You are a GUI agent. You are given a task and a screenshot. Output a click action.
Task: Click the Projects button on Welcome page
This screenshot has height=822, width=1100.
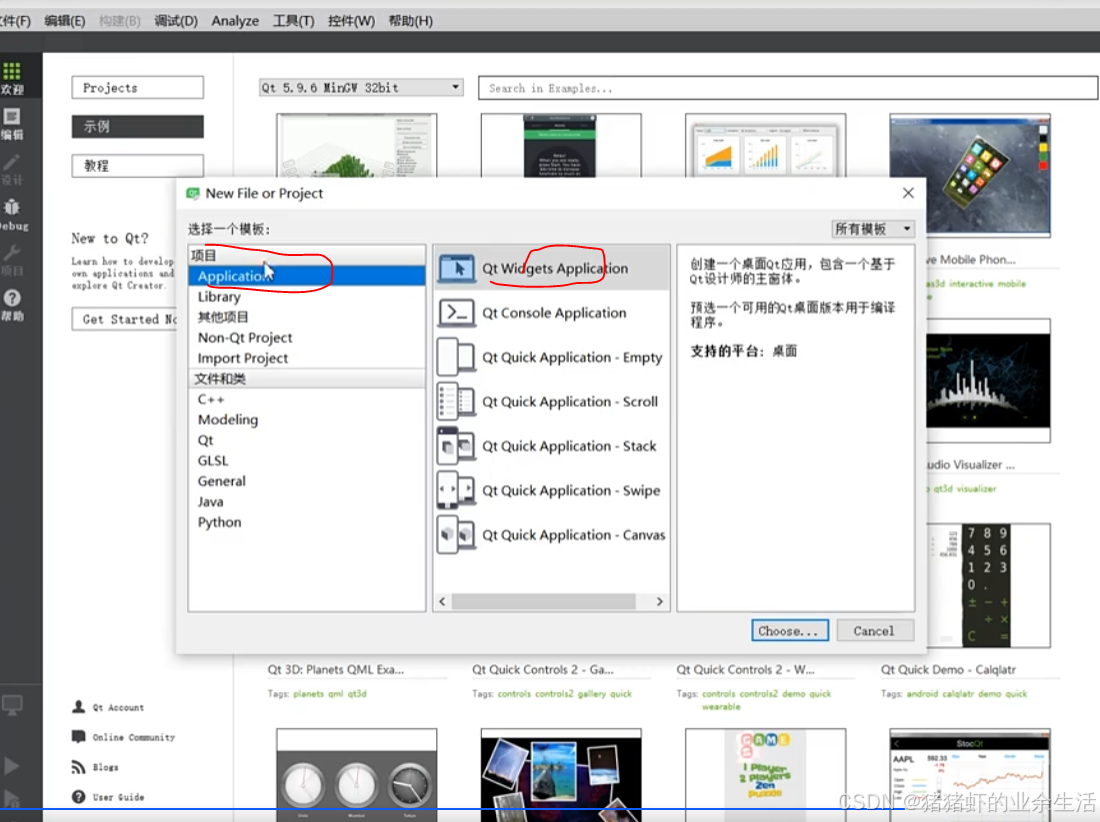click(x=138, y=88)
